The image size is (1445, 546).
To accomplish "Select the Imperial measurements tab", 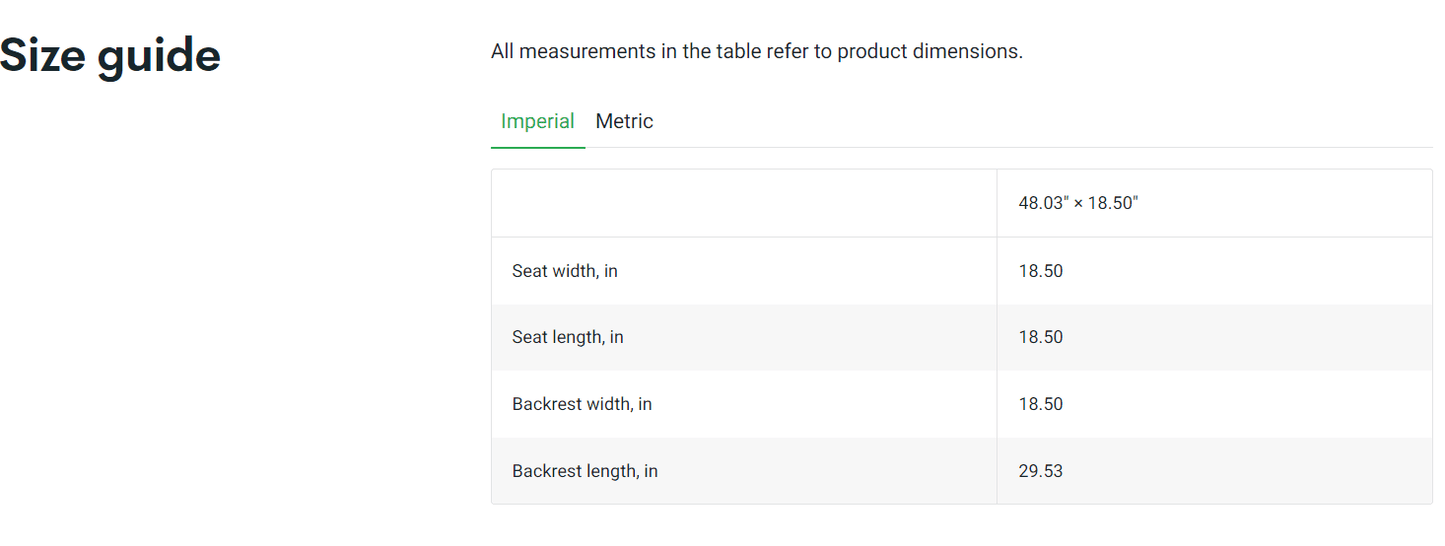I will pyautogui.click(x=537, y=122).
